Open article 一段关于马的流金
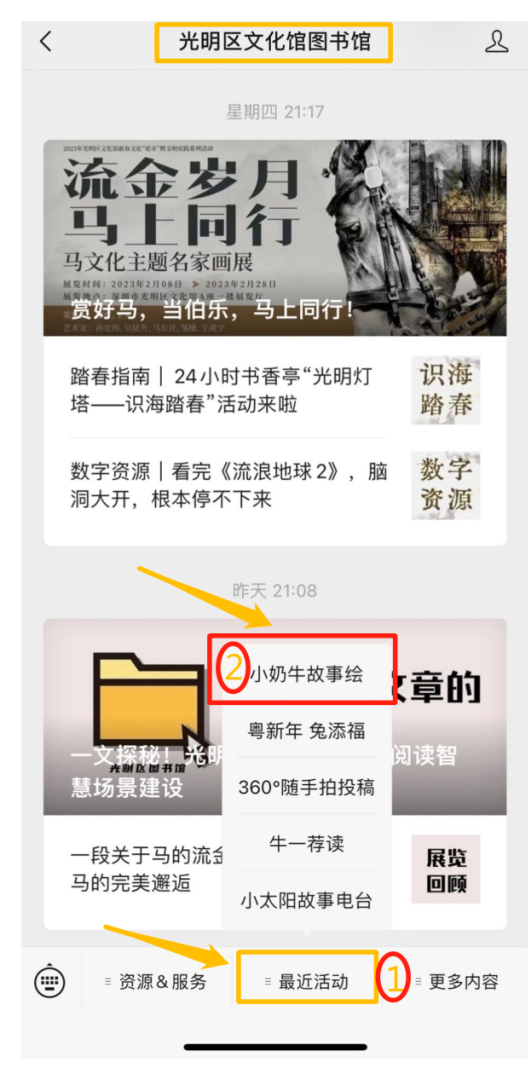The width and height of the screenshot is (528, 1080). (x=147, y=869)
